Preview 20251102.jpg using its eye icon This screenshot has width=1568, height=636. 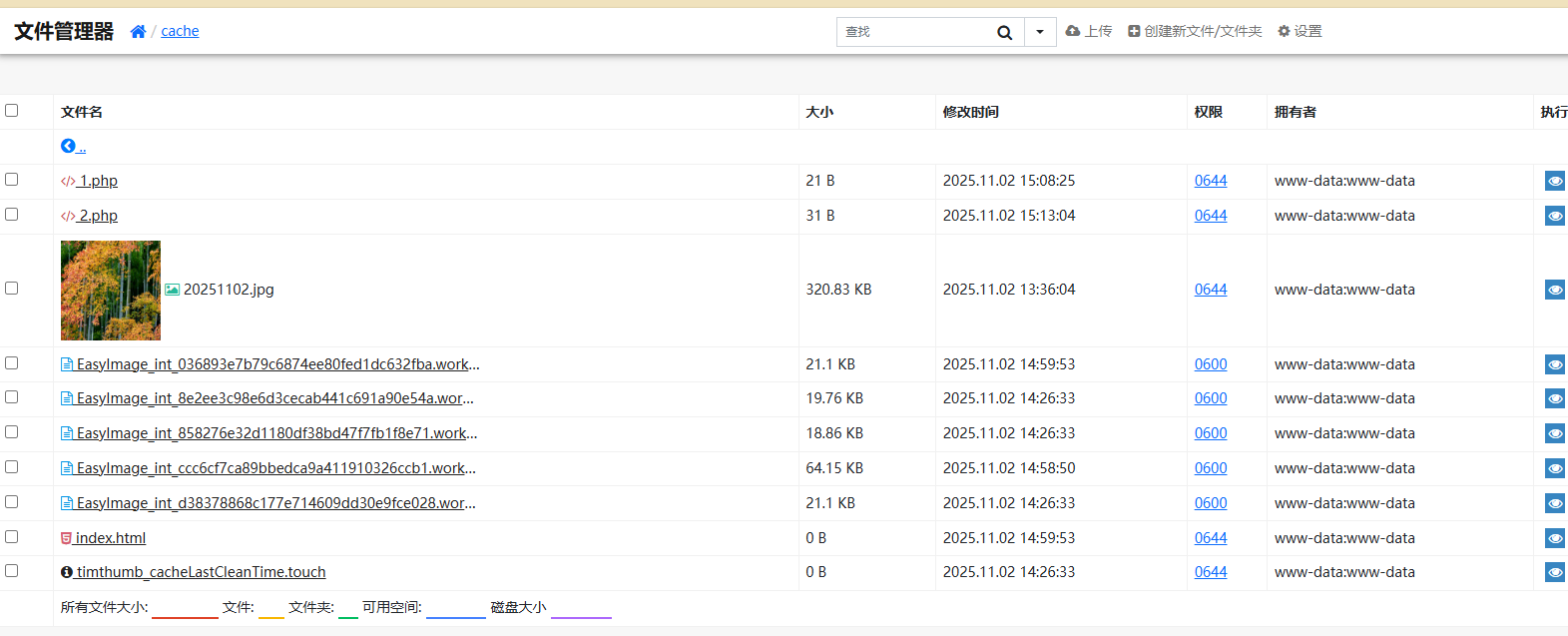pos(1554,290)
